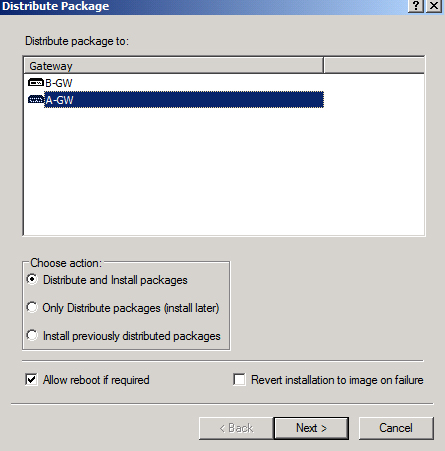Click the Next button

coord(311,428)
